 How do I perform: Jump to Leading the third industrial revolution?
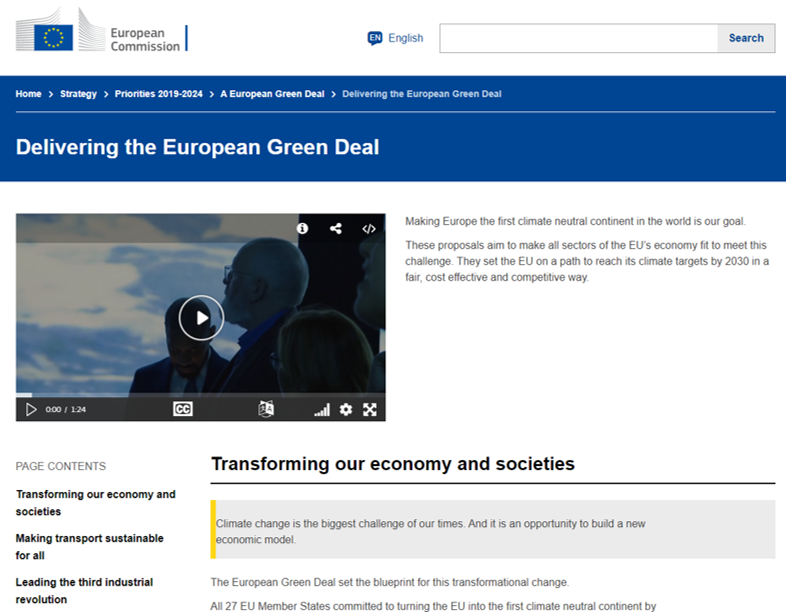pyautogui.click(x=84, y=590)
